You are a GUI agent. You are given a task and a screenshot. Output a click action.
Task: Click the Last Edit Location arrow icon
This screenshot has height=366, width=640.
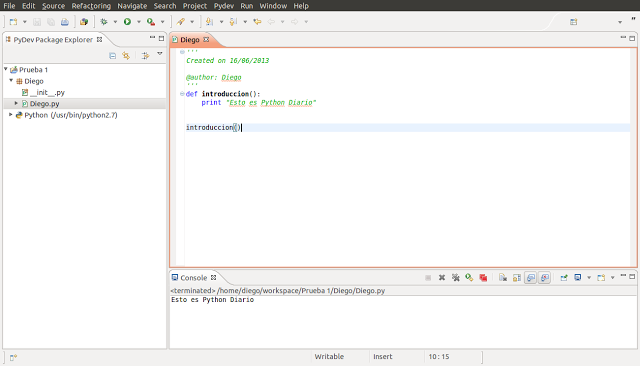click(257, 22)
